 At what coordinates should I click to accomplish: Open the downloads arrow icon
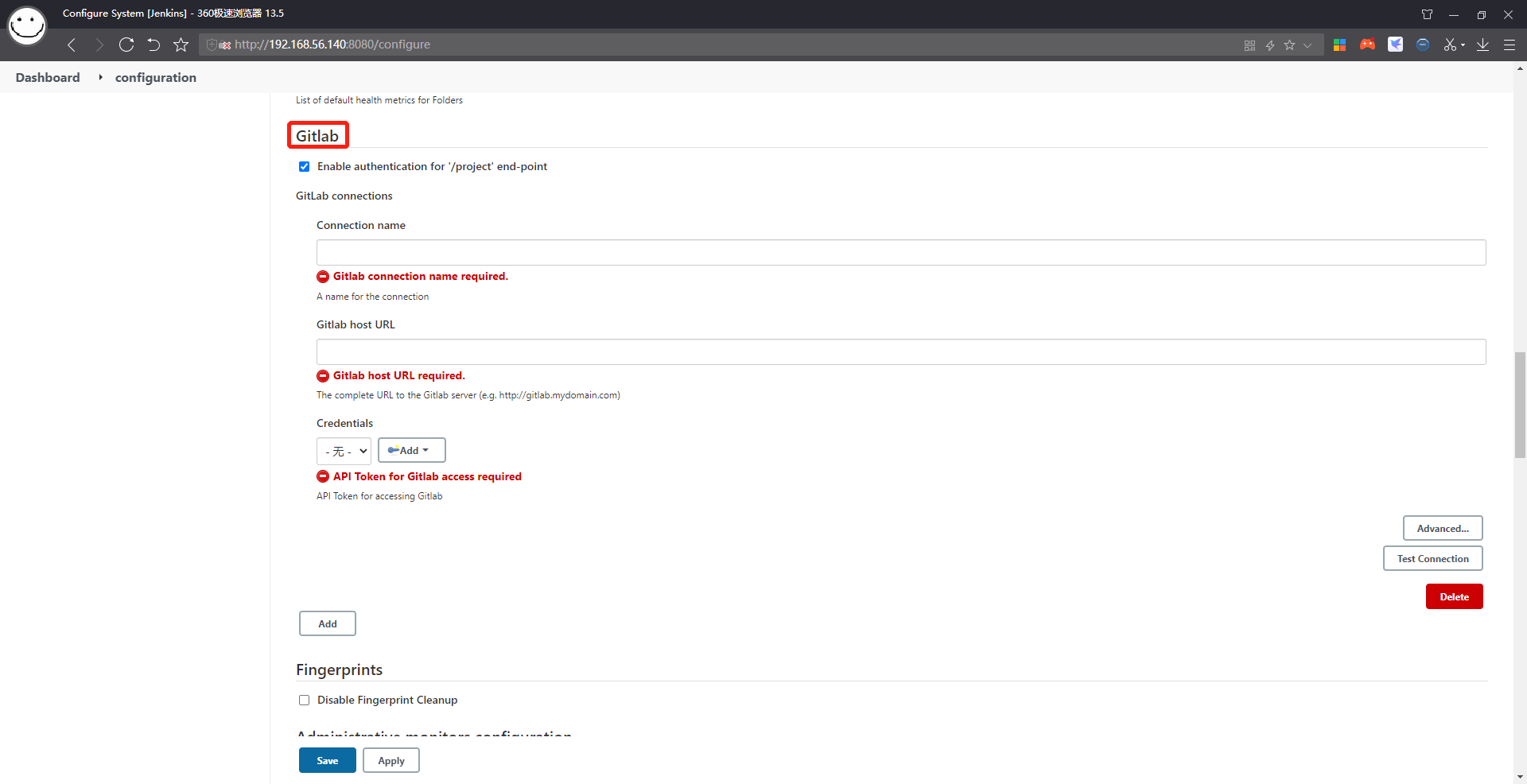(x=1482, y=45)
